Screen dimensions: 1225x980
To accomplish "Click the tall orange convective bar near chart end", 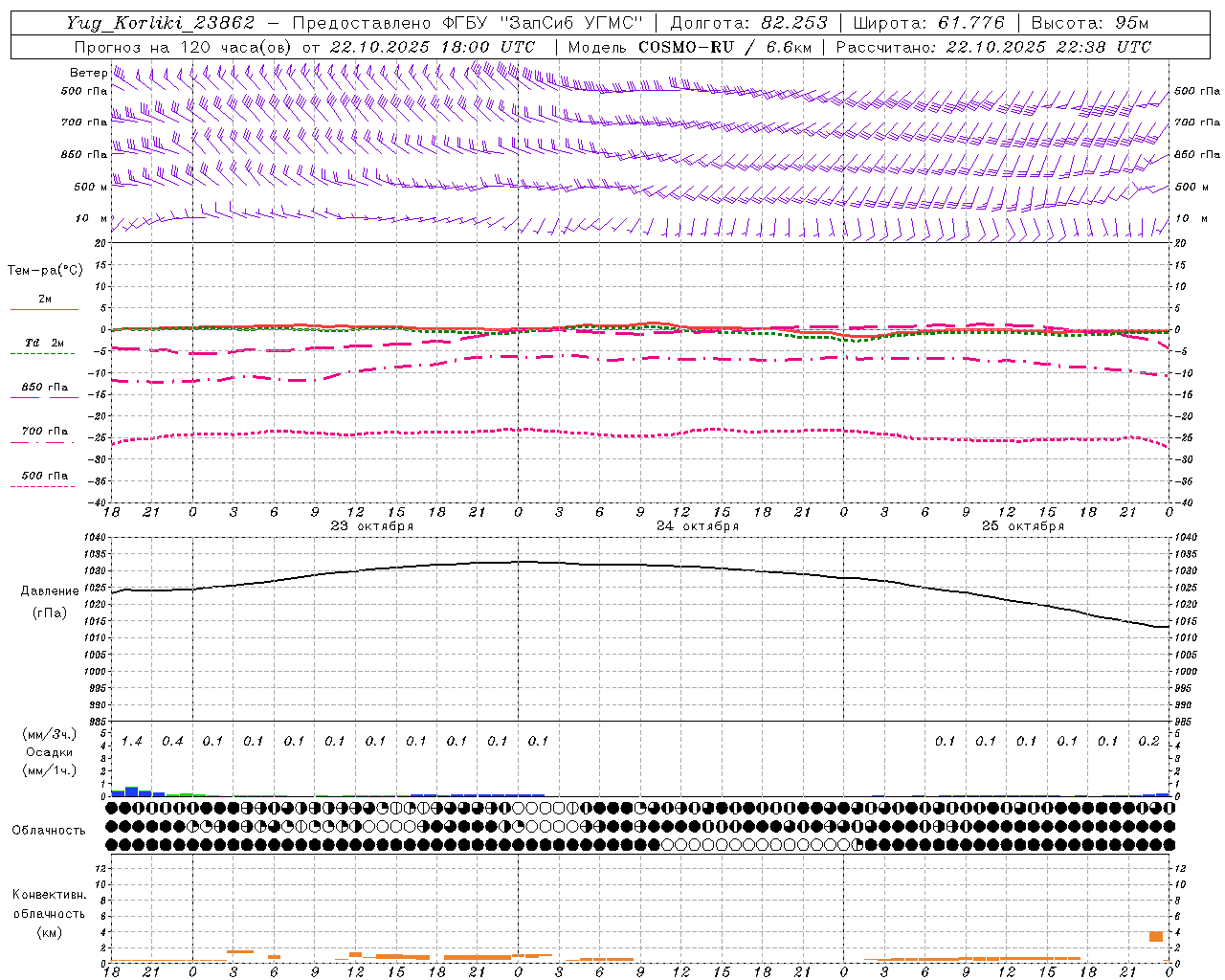I will click(x=1156, y=937).
